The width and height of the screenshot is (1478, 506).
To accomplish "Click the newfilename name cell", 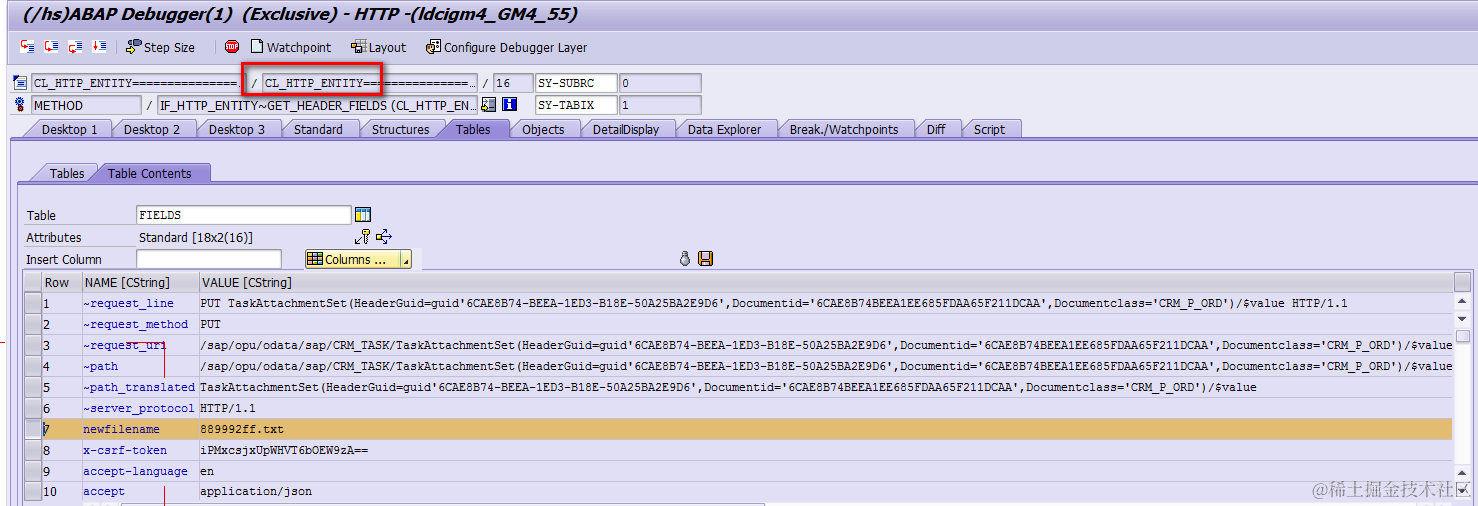I will tap(139, 429).
